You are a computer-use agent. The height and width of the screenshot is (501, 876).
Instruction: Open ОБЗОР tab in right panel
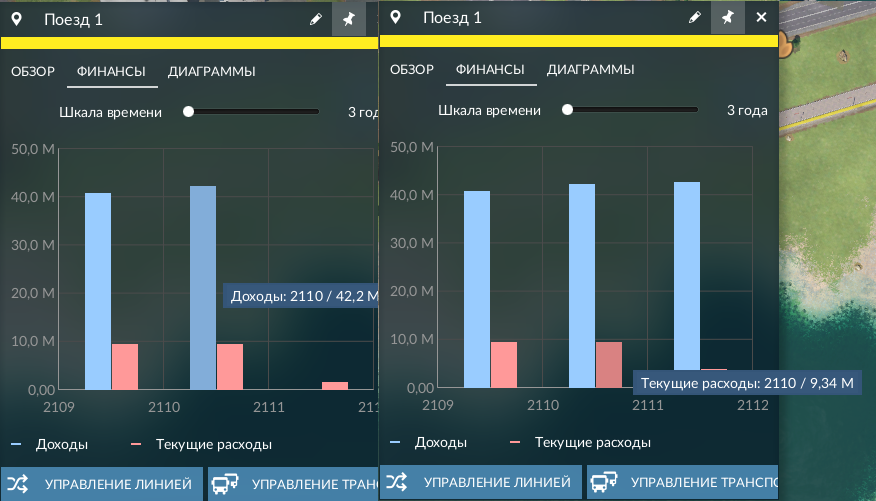[412, 69]
